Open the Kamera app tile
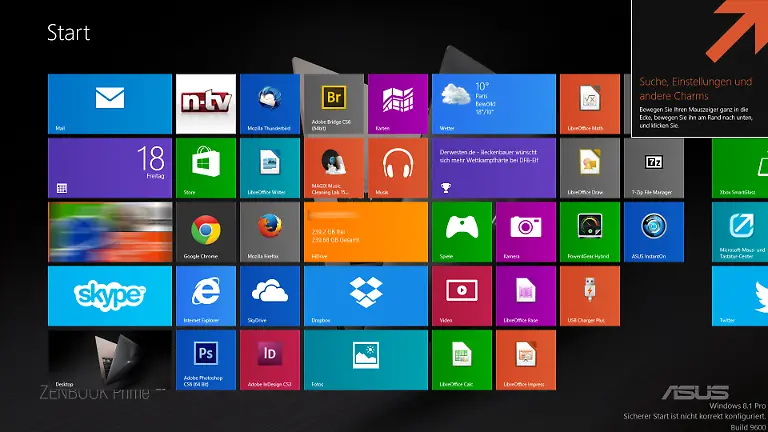 [x=525, y=231]
